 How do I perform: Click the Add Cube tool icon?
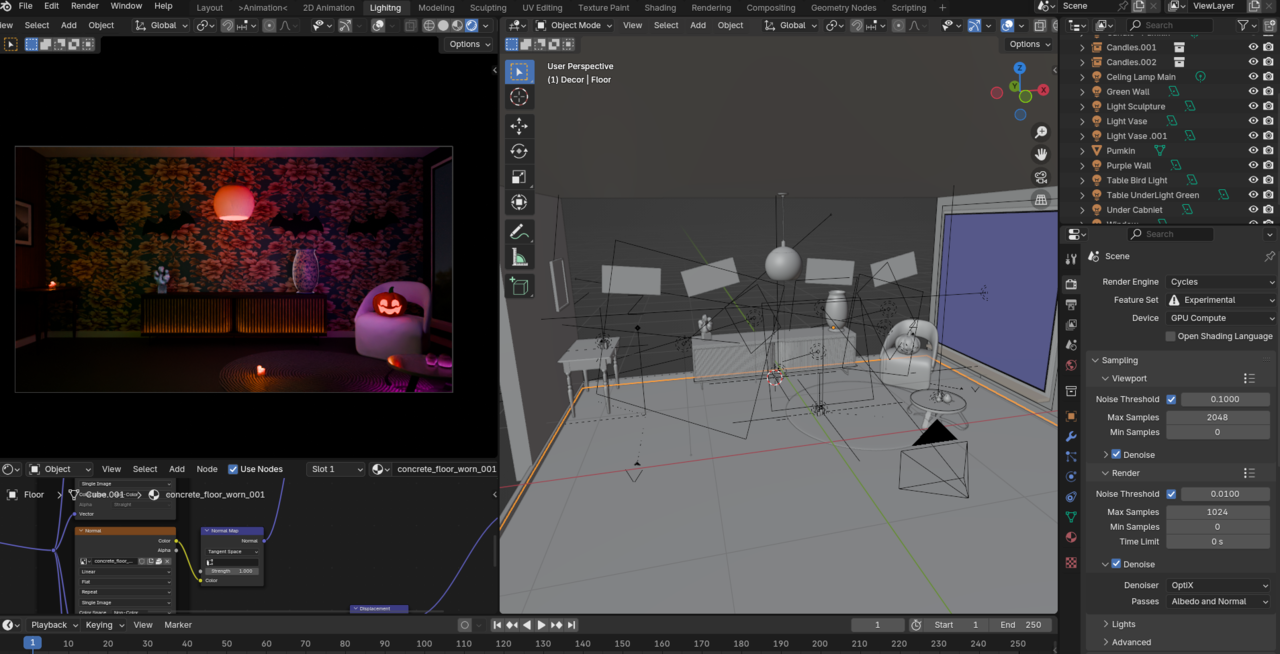pos(519,287)
